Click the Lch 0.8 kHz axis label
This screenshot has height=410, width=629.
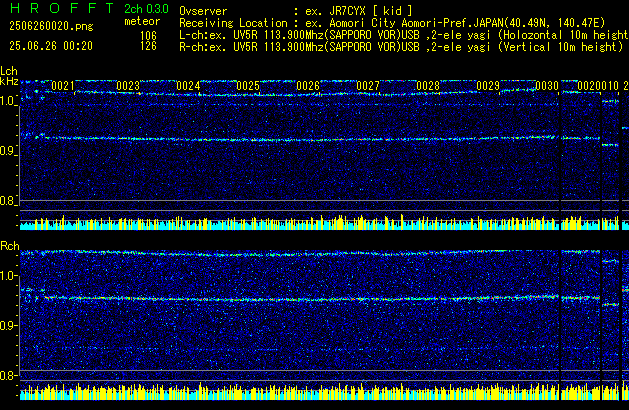tap(9, 201)
